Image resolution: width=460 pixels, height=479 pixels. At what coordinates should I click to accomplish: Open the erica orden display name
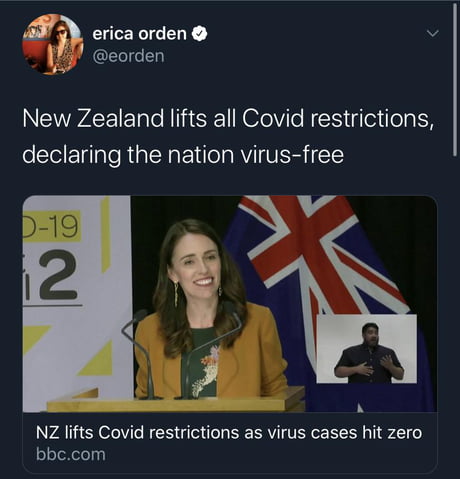pyautogui.click(x=139, y=33)
